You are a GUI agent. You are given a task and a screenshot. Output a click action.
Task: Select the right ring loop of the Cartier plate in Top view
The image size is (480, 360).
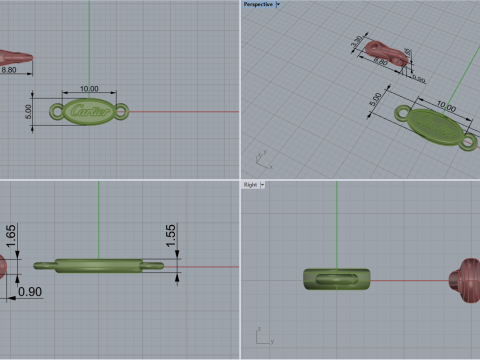[x=121, y=111]
